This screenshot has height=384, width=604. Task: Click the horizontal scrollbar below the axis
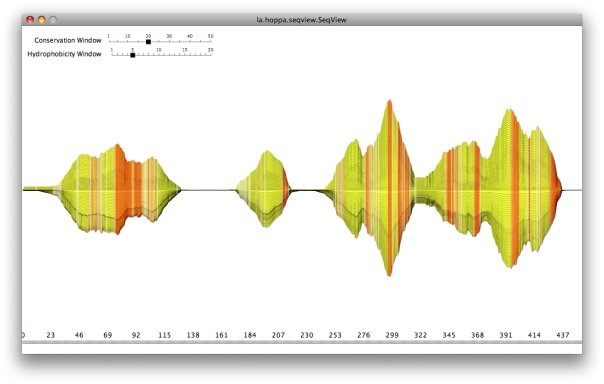point(302,342)
